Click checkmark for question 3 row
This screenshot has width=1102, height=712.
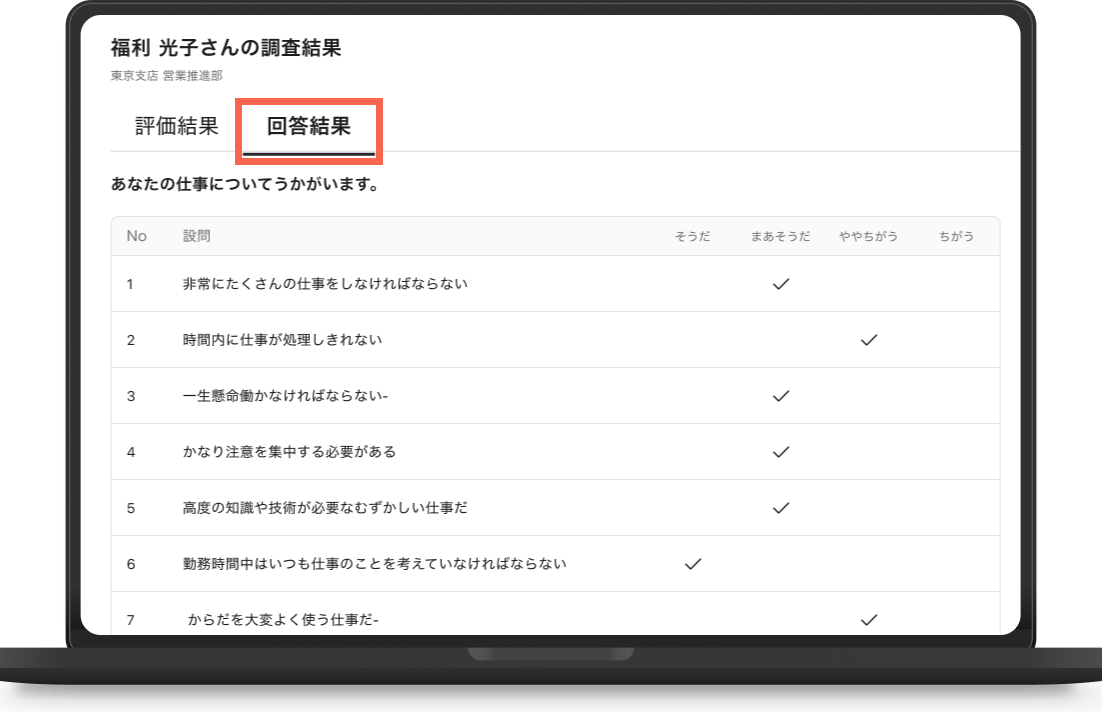[781, 396]
